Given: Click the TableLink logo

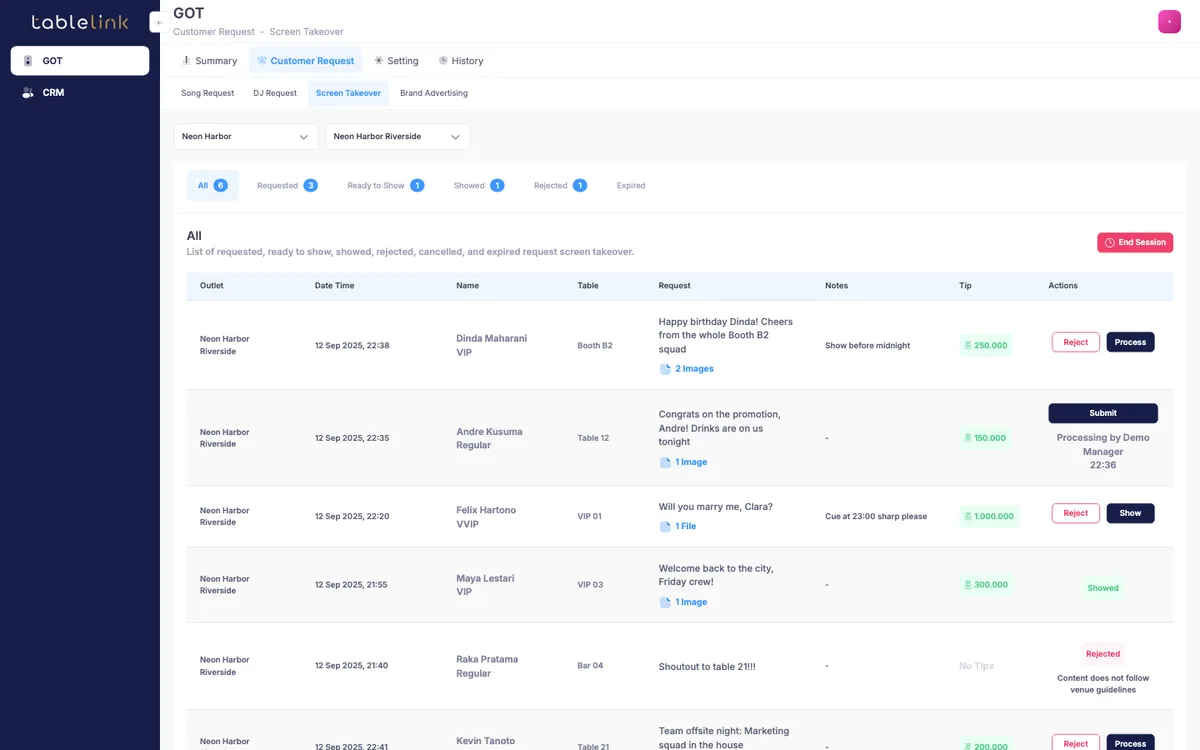Looking at the screenshot, I should point(79,22).
